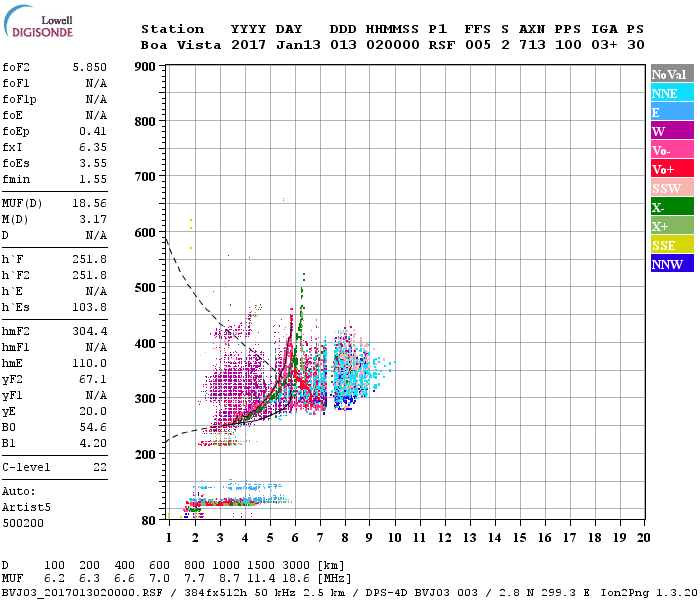Click the fmin value 1.55
Image resolution: width=700 pixels, height=600 pixels.
tap(93, 179)
